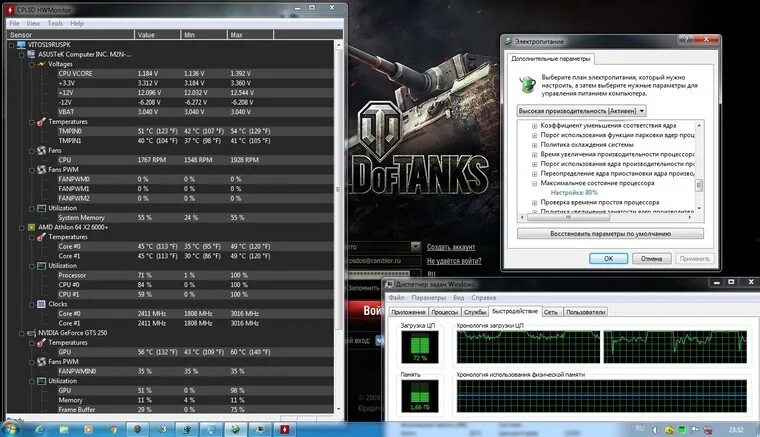Open the Файл menu in Task Manager
This screenshot has width=760, height=437.
point(396,297)
